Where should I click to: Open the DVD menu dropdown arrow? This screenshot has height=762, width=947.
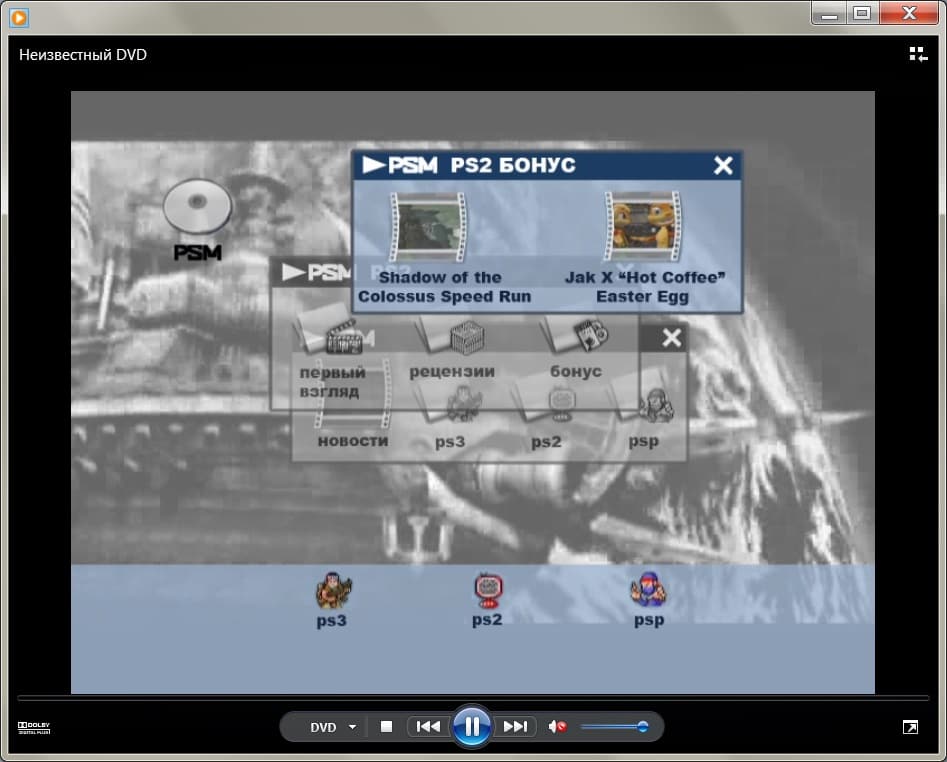[352, 727]
